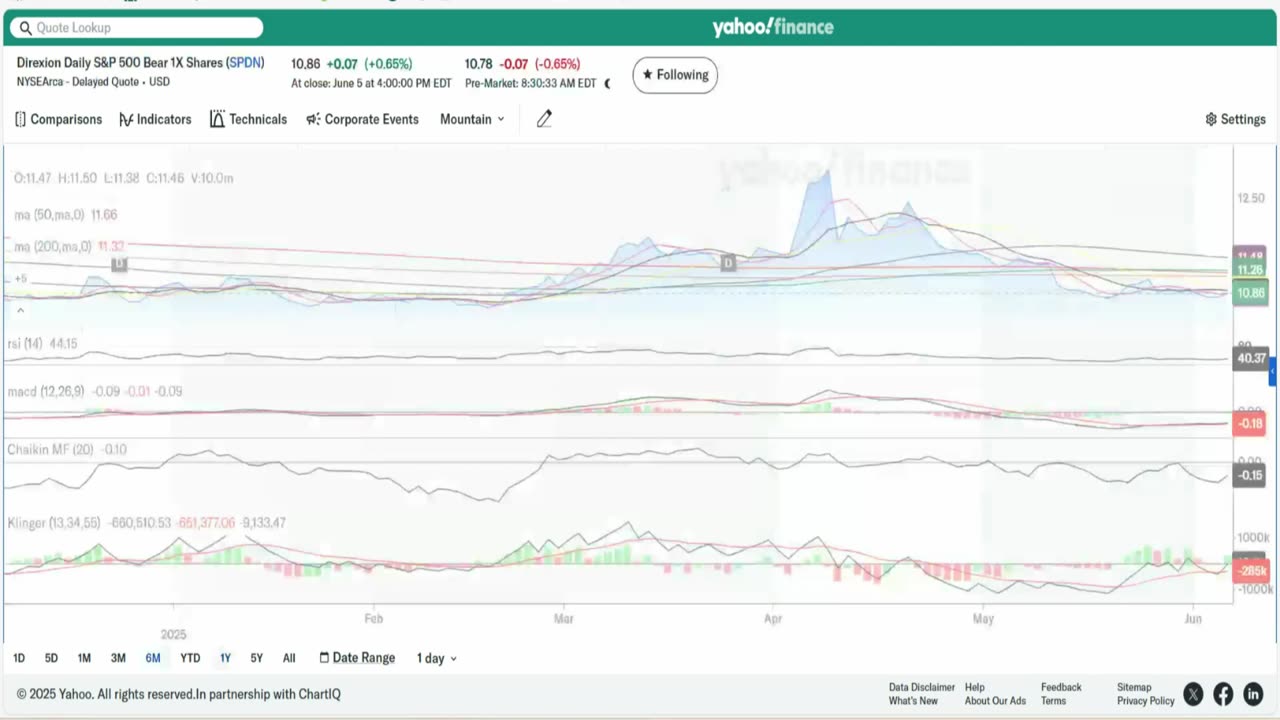
Task: Open Yahoo's X (Twitter) page icon
Action: pos(1193,694)
